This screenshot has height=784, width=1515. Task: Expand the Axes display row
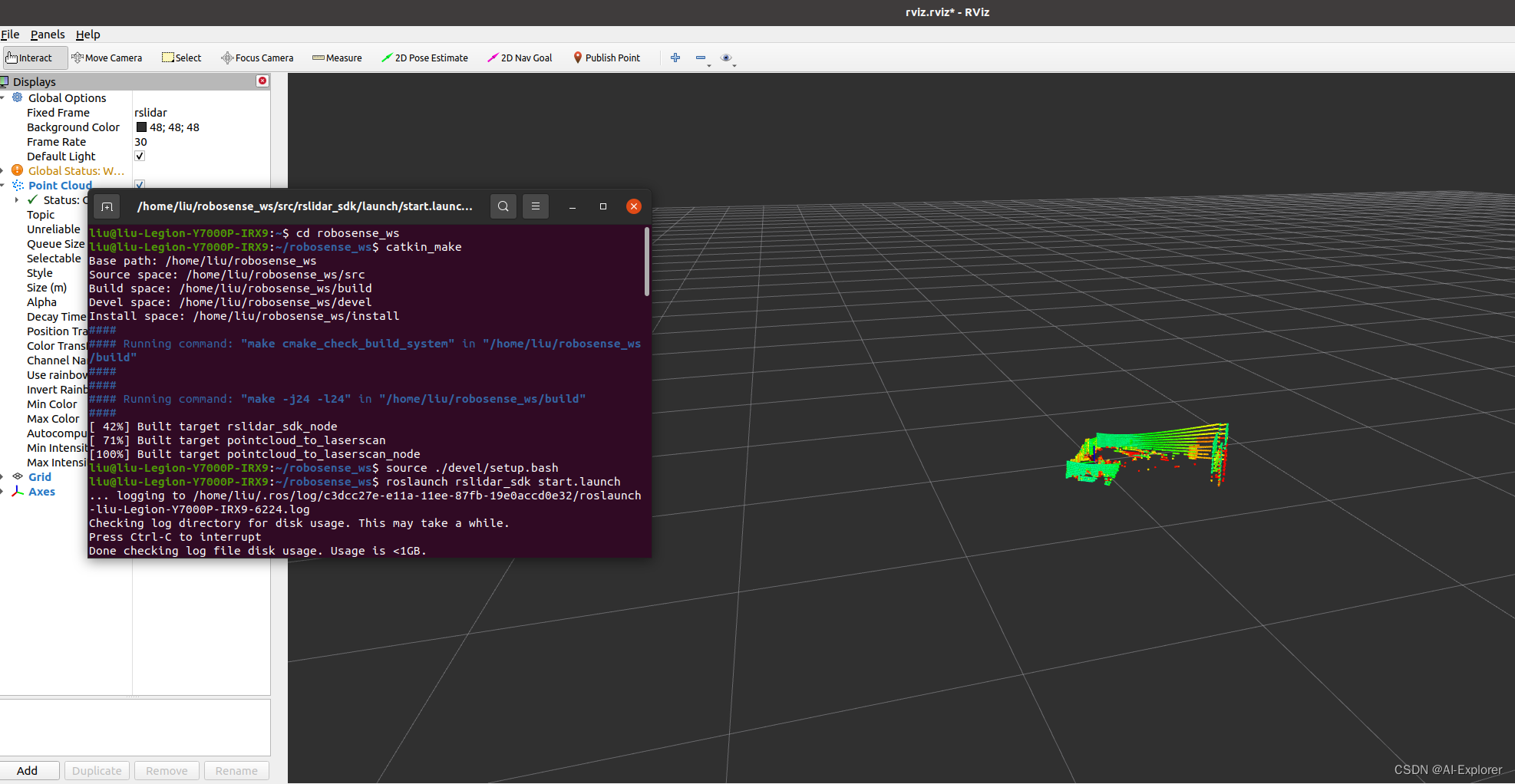(x=3, y=491)
